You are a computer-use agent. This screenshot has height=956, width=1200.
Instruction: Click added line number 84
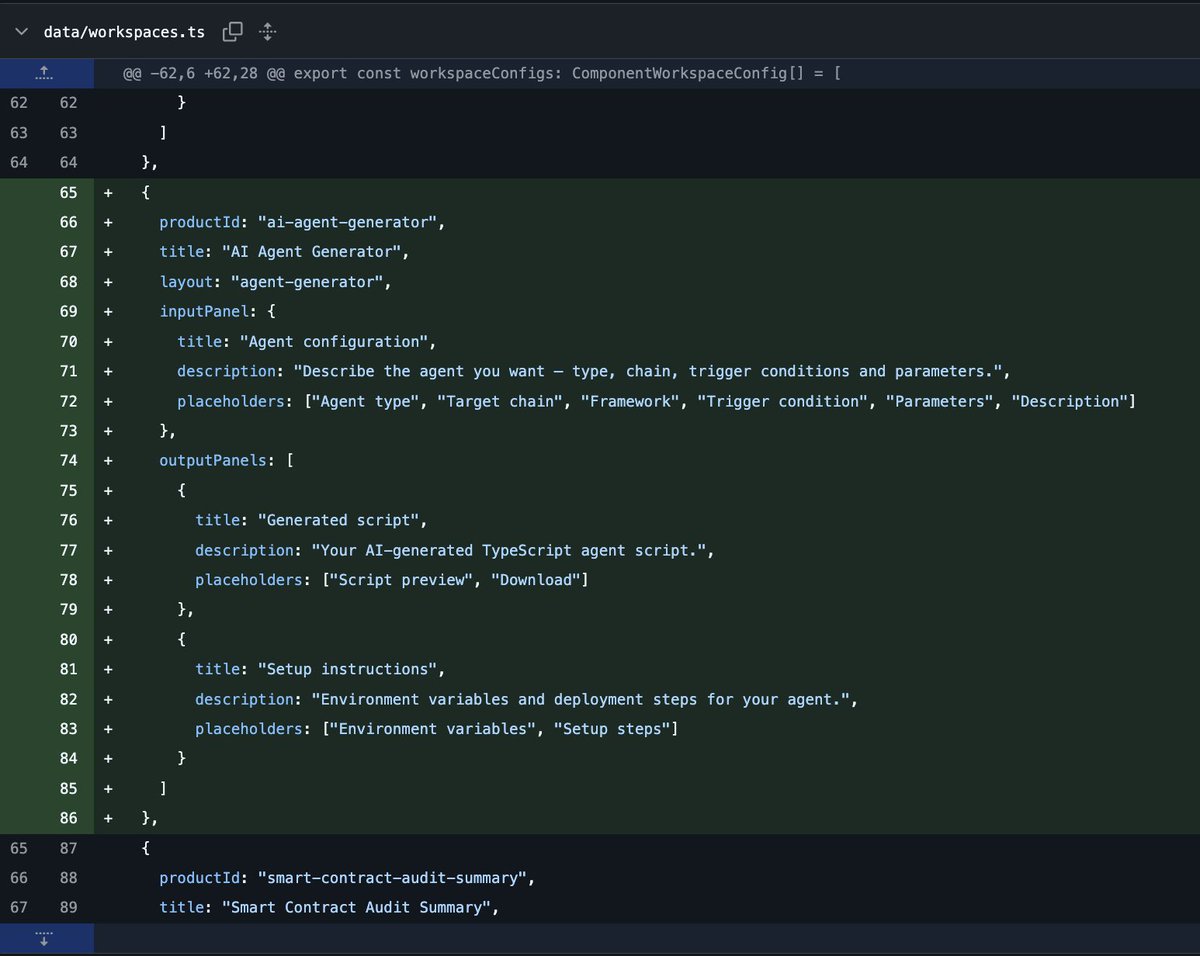(68, 759)
